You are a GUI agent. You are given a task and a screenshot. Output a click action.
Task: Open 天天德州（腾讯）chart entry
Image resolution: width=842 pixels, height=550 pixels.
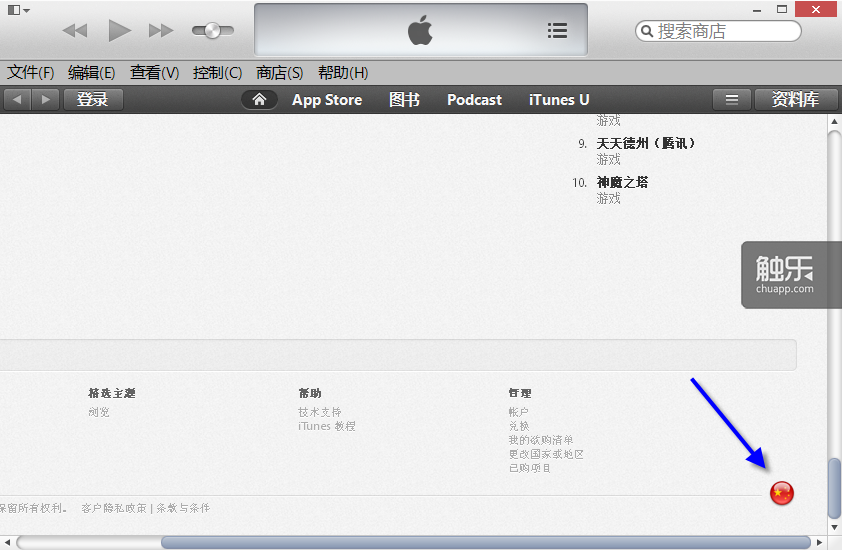click(645, 143)
